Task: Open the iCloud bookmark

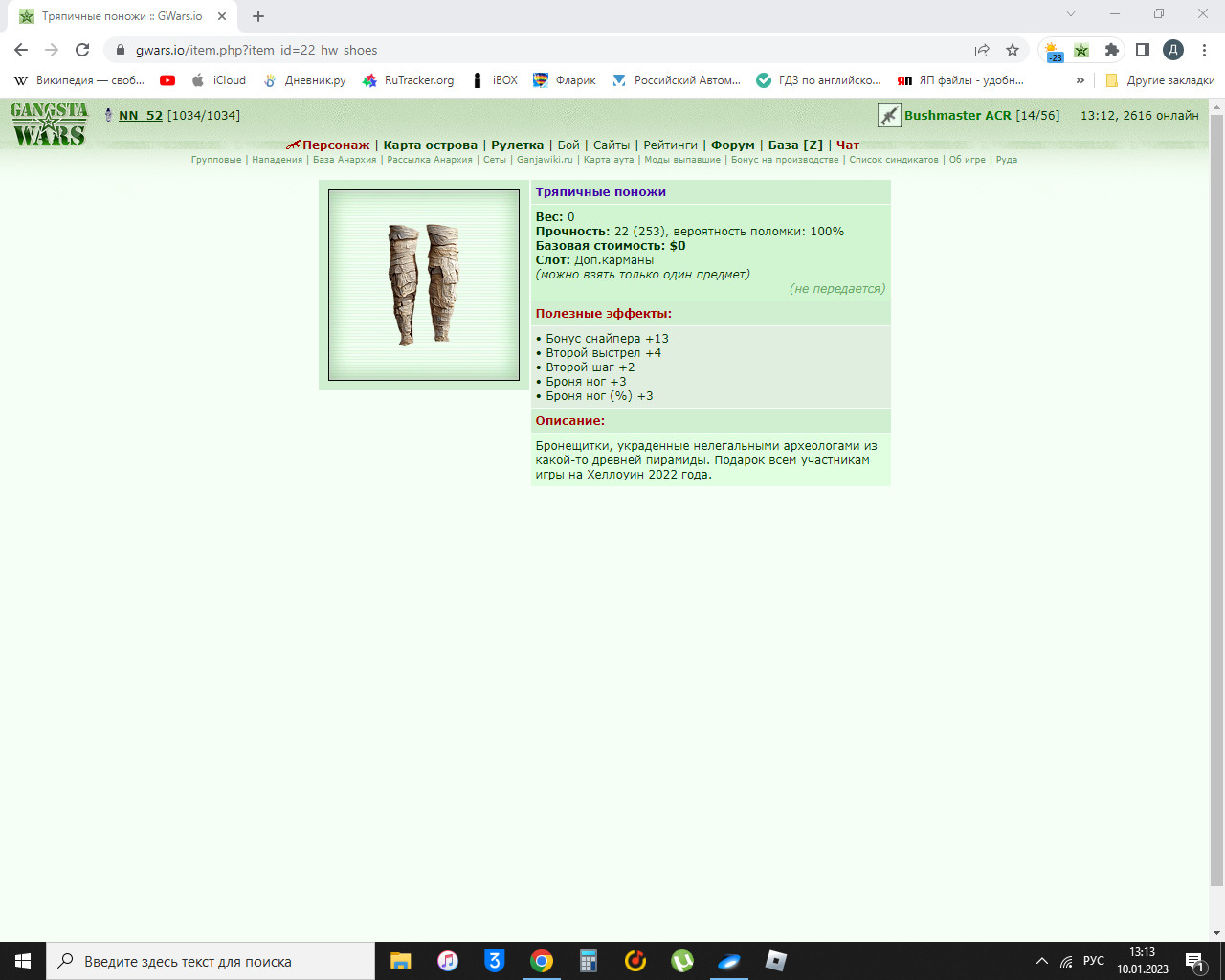Action: 218,80
